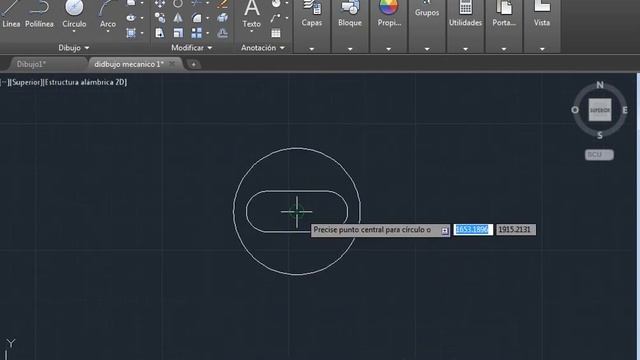Click the E compass letter on ViewCube
Image resolution: width=640 pixels, height=360 pixels.
[x=624, y=110]
